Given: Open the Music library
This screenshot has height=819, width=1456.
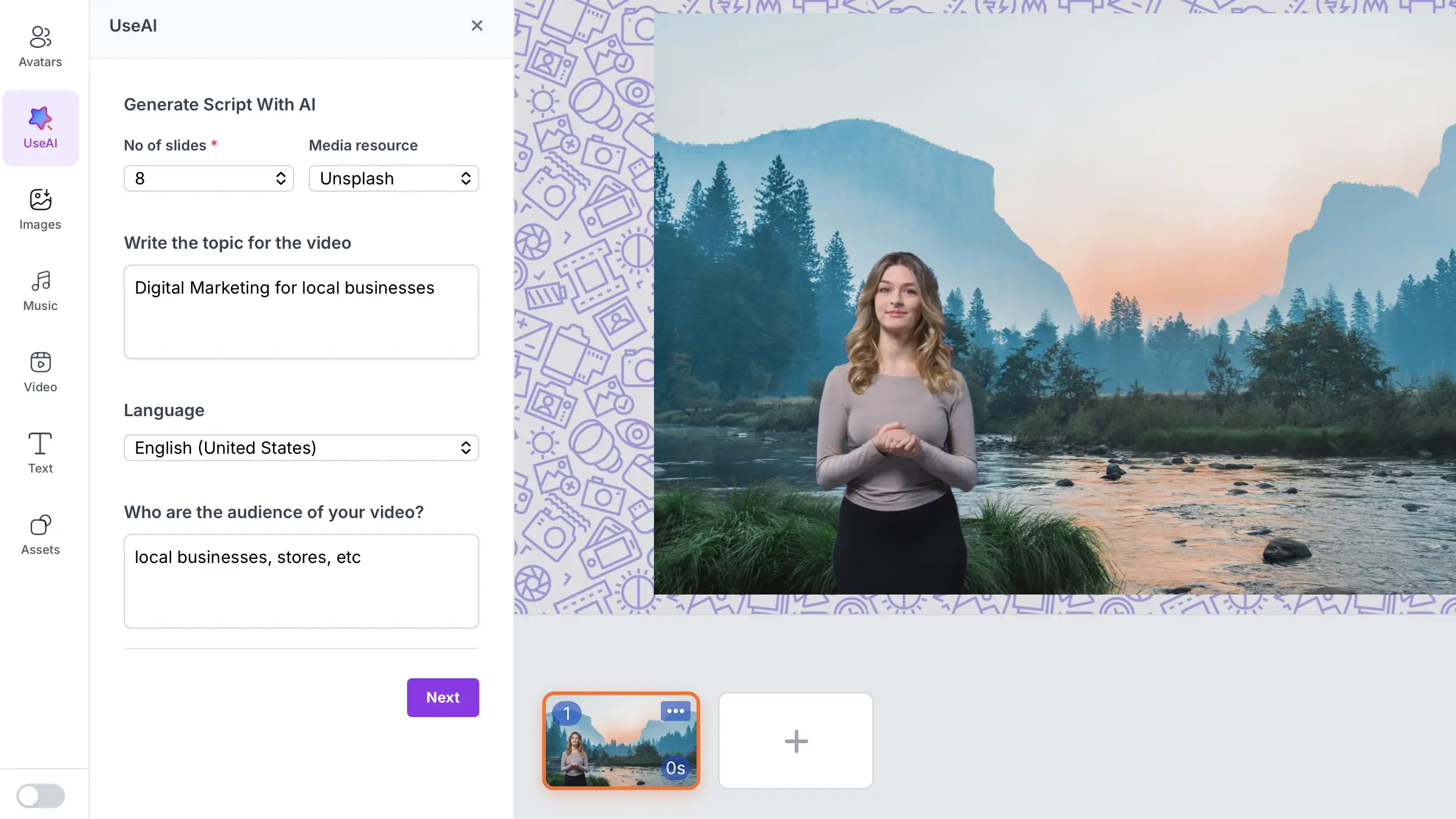Looking at the screenshot, I should 40,289.
